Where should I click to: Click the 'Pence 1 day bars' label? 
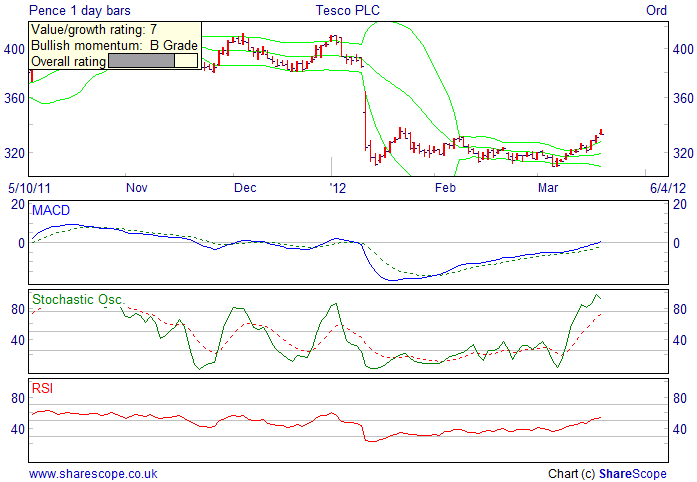click(80, 10)
